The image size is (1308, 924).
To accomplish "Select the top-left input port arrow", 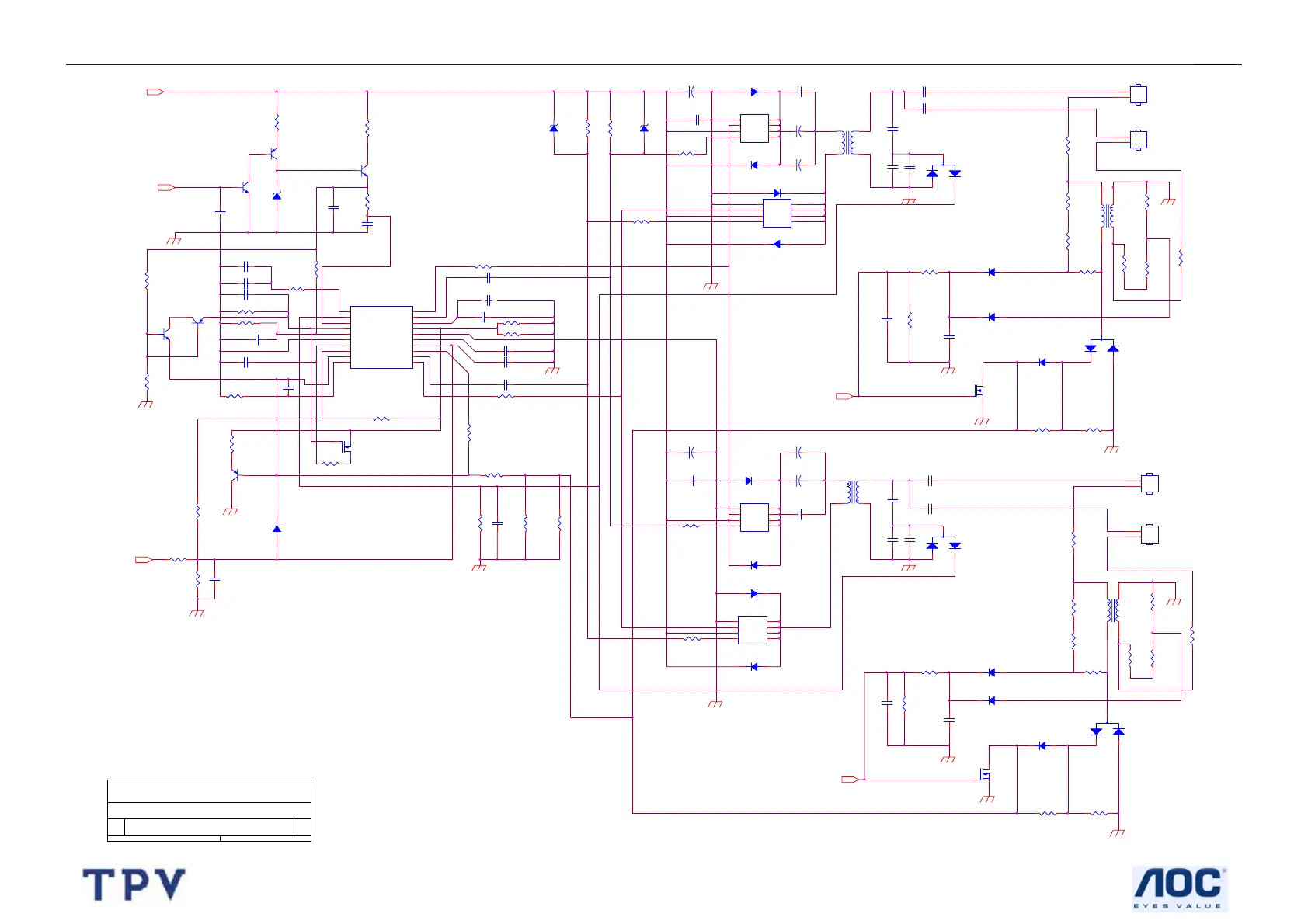I will [x=155, y=92].
